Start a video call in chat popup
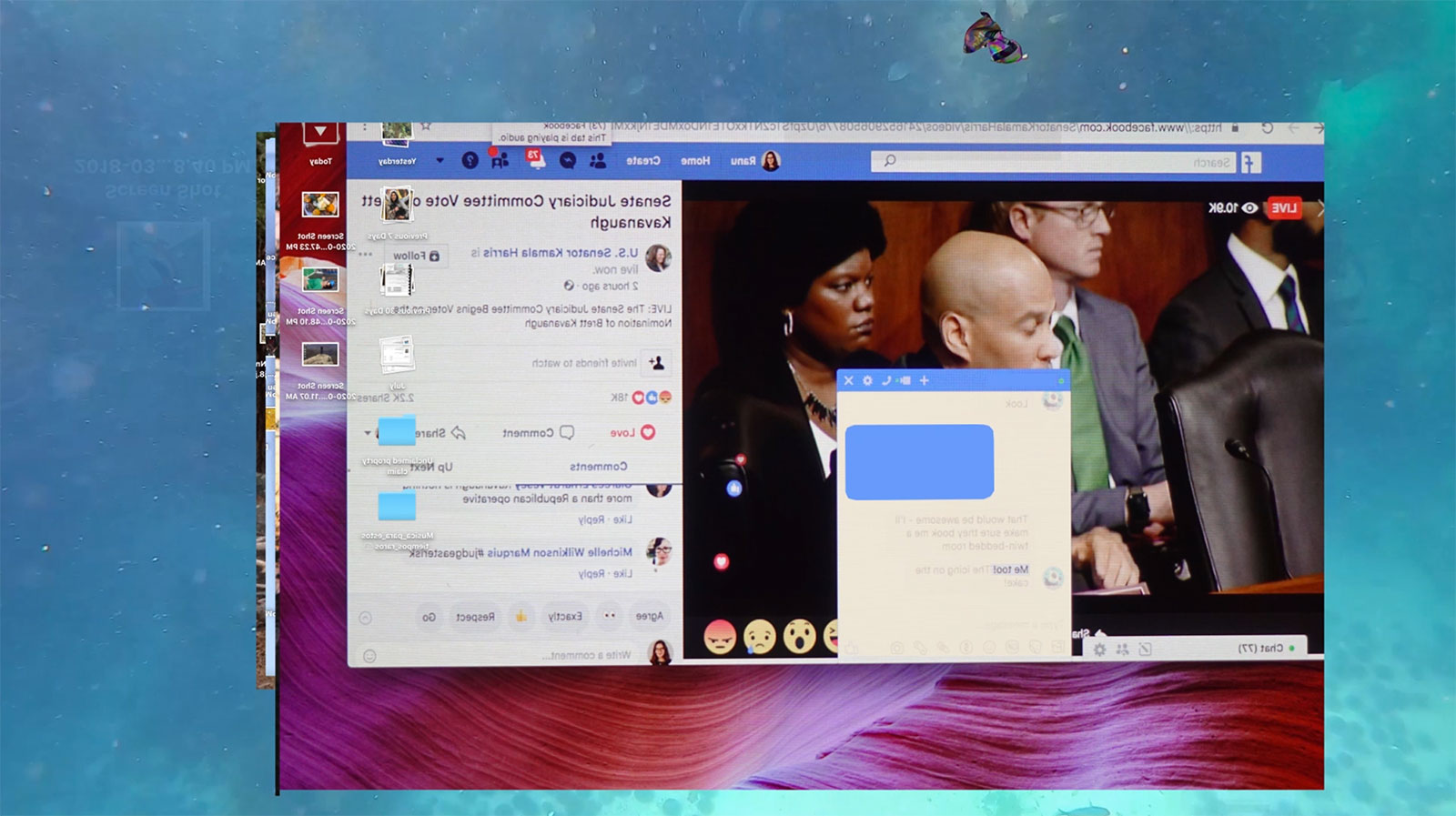1456x816 pixels. click(x=905, y=380)
